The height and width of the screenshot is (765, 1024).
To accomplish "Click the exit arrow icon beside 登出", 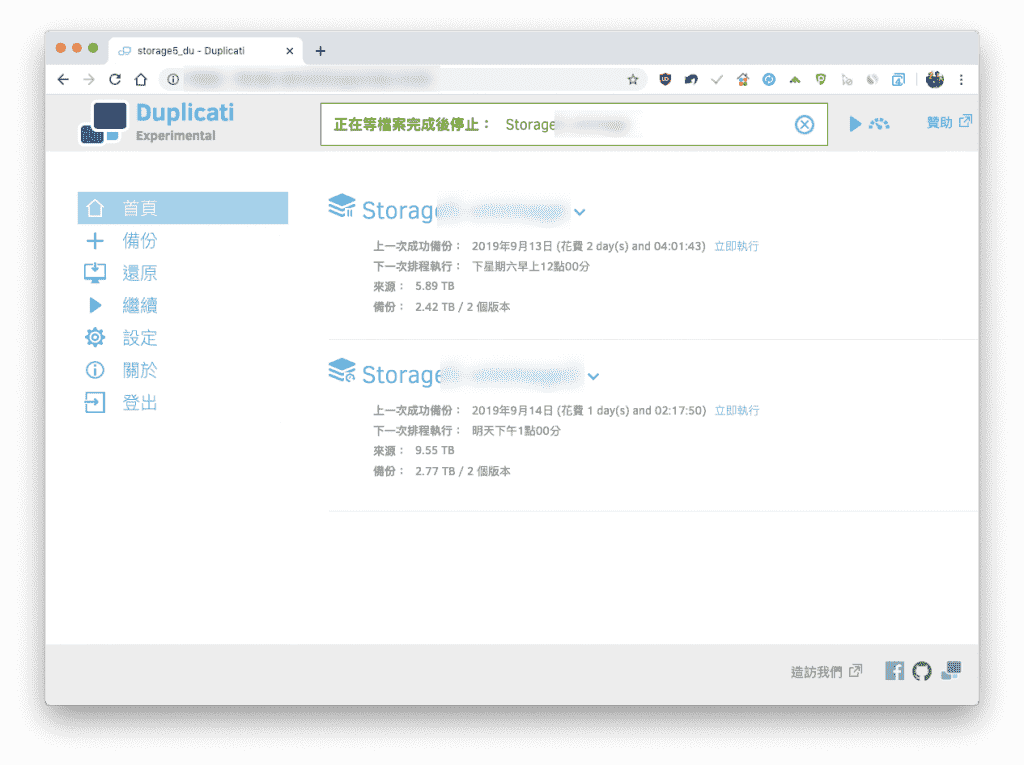I will pos(95,402).
